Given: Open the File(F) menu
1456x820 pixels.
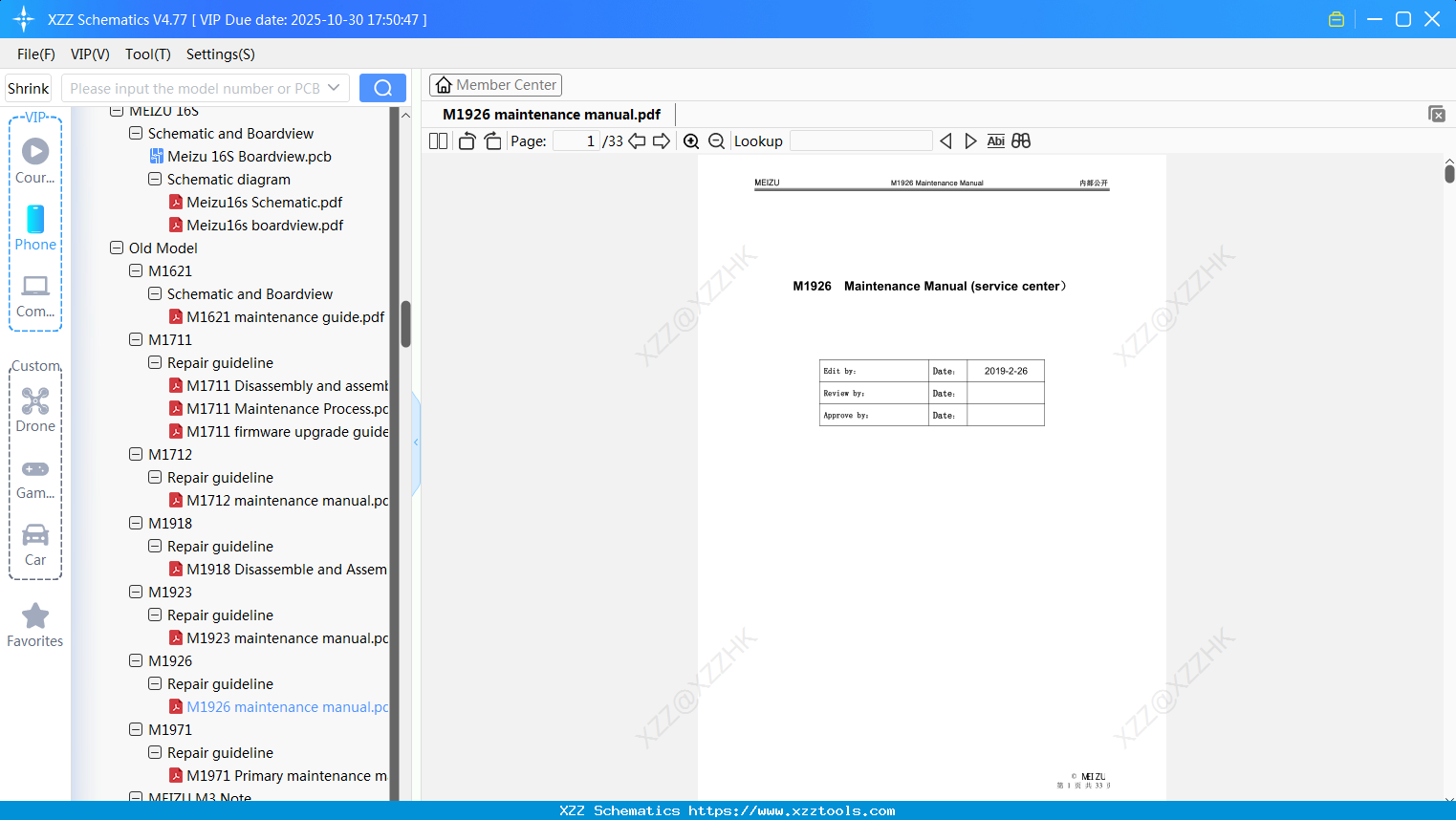Looking at the screenshot, I should coord(36,54).
